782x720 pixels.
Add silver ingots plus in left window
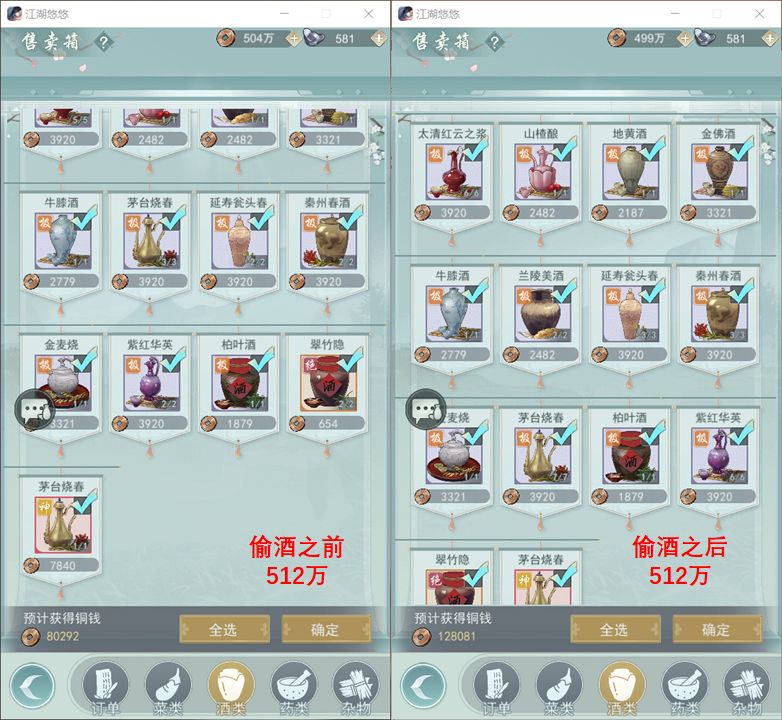tap(379, 38)
